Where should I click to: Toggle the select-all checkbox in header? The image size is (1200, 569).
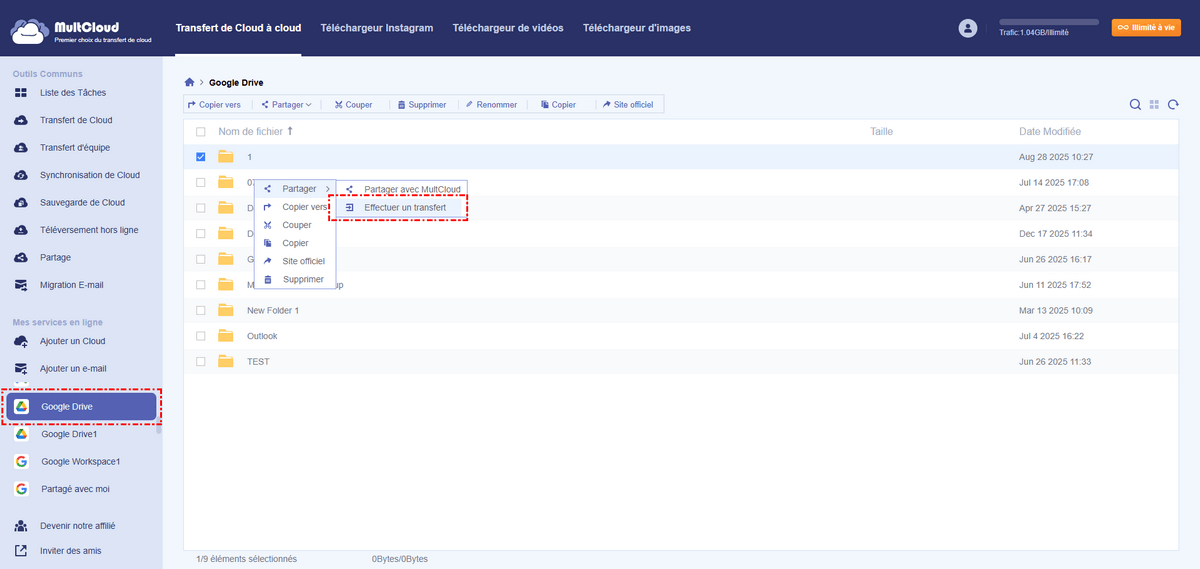201,132
